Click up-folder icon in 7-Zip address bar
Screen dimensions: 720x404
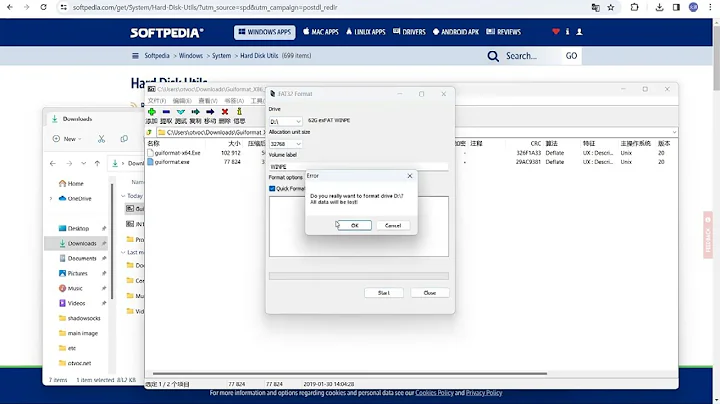[x=149, y=132]
